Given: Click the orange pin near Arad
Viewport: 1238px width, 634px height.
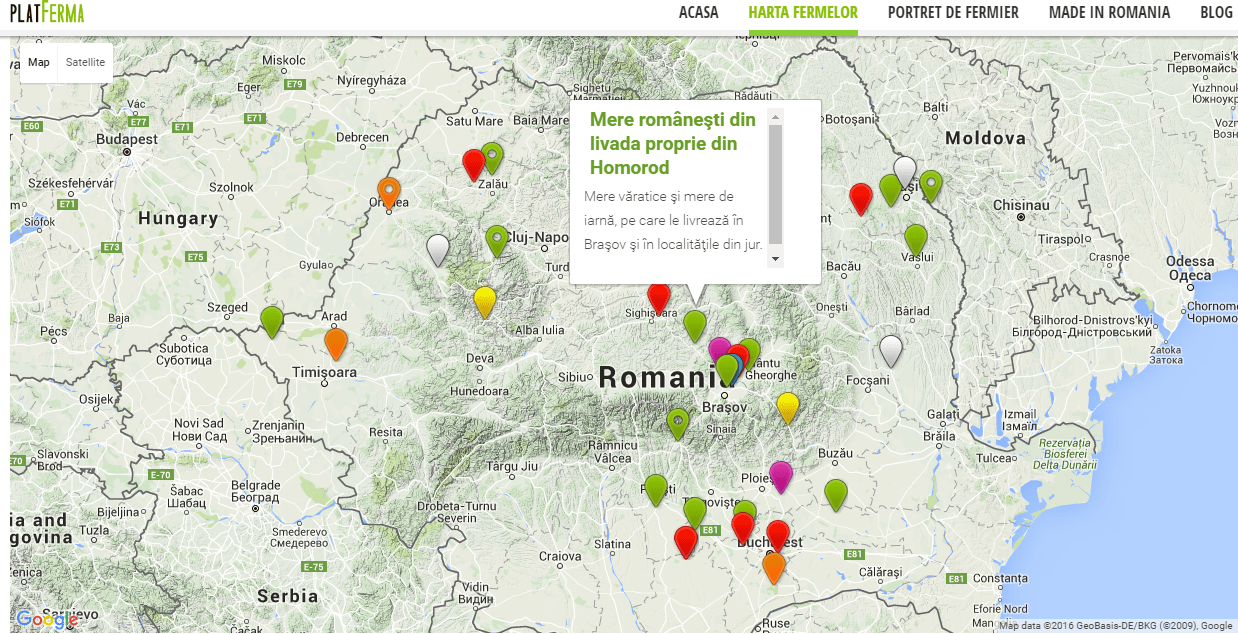Looking at the screenshot, I should pyautogui.click(x=336, y=343).
